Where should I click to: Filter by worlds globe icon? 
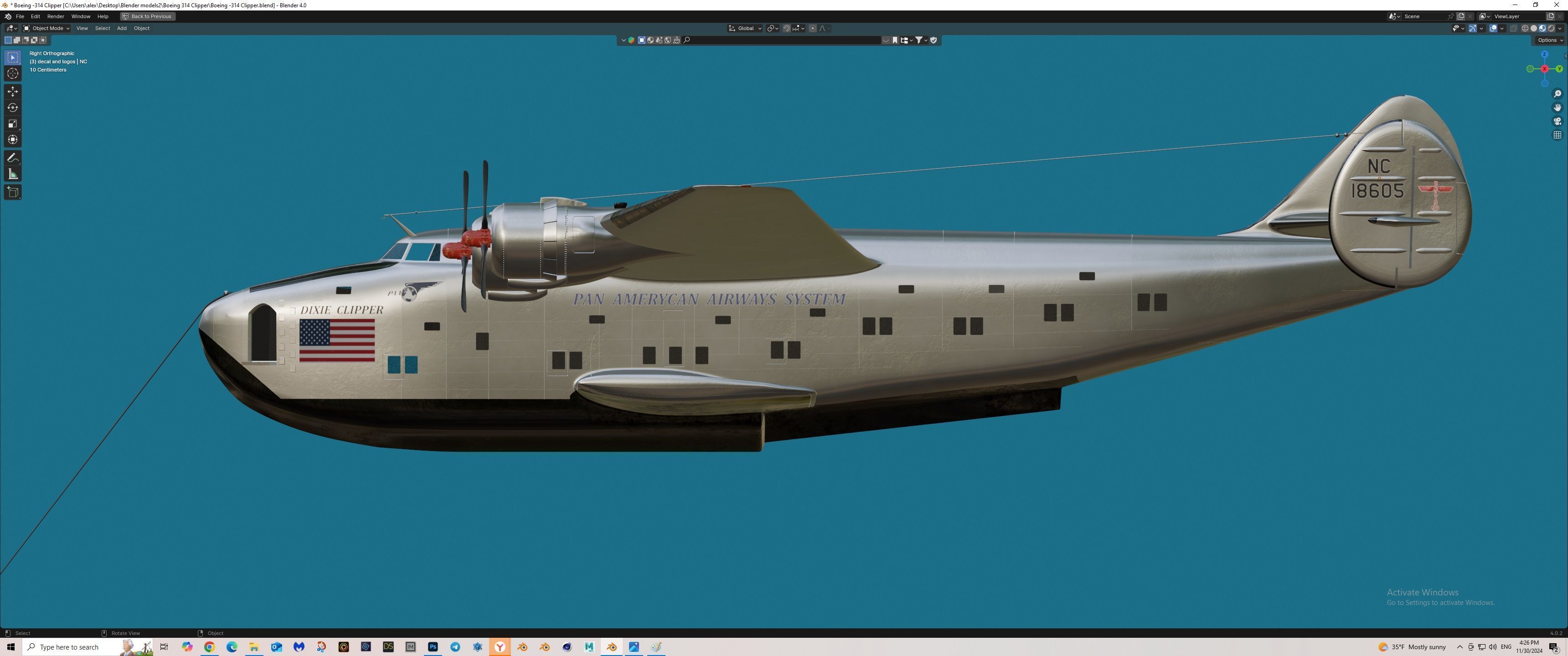tap(668, 40)
